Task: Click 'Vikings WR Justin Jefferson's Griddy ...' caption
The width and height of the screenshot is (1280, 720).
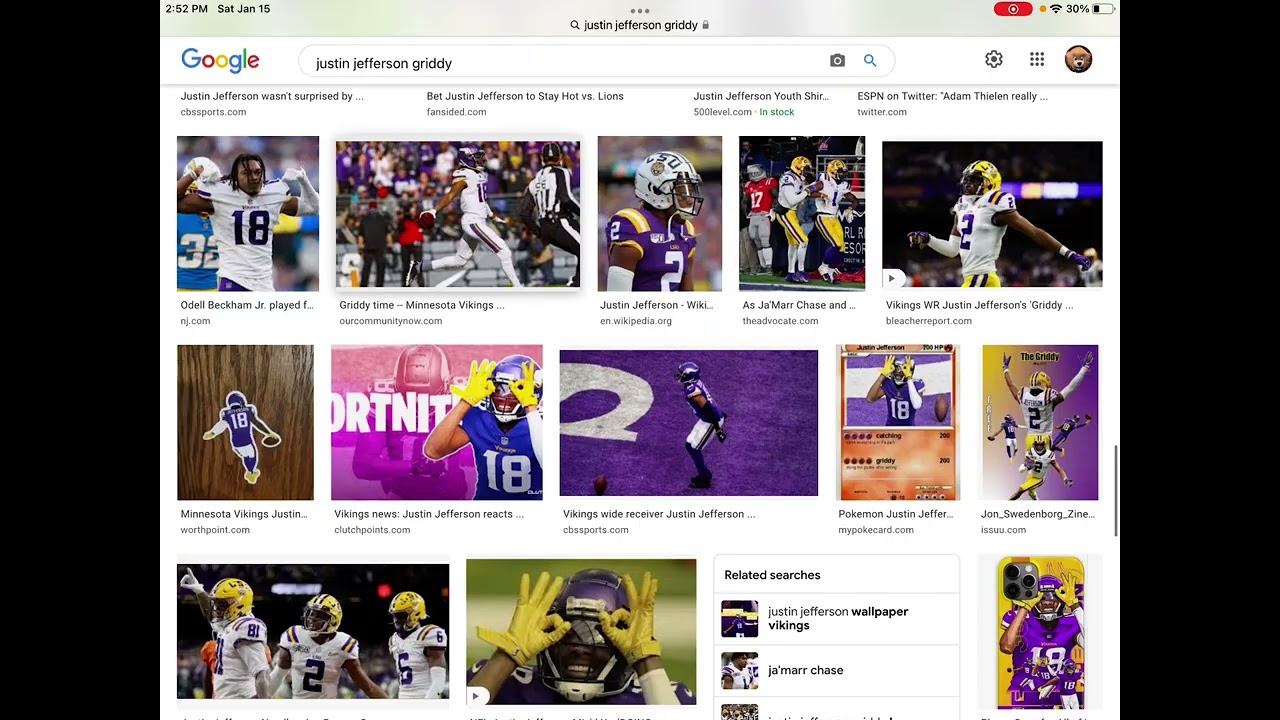Action: 979,305
